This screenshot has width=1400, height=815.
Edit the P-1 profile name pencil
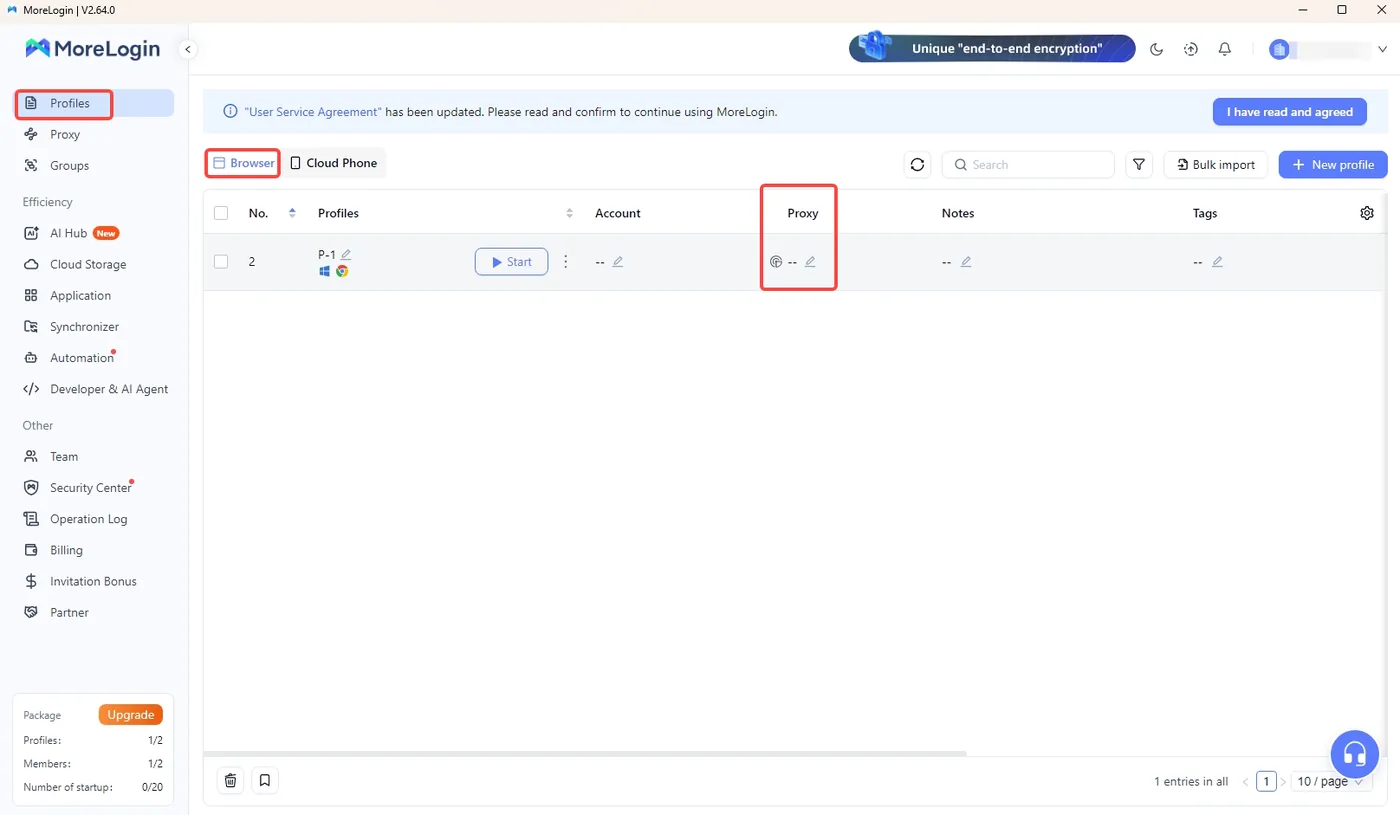(346, 254)
